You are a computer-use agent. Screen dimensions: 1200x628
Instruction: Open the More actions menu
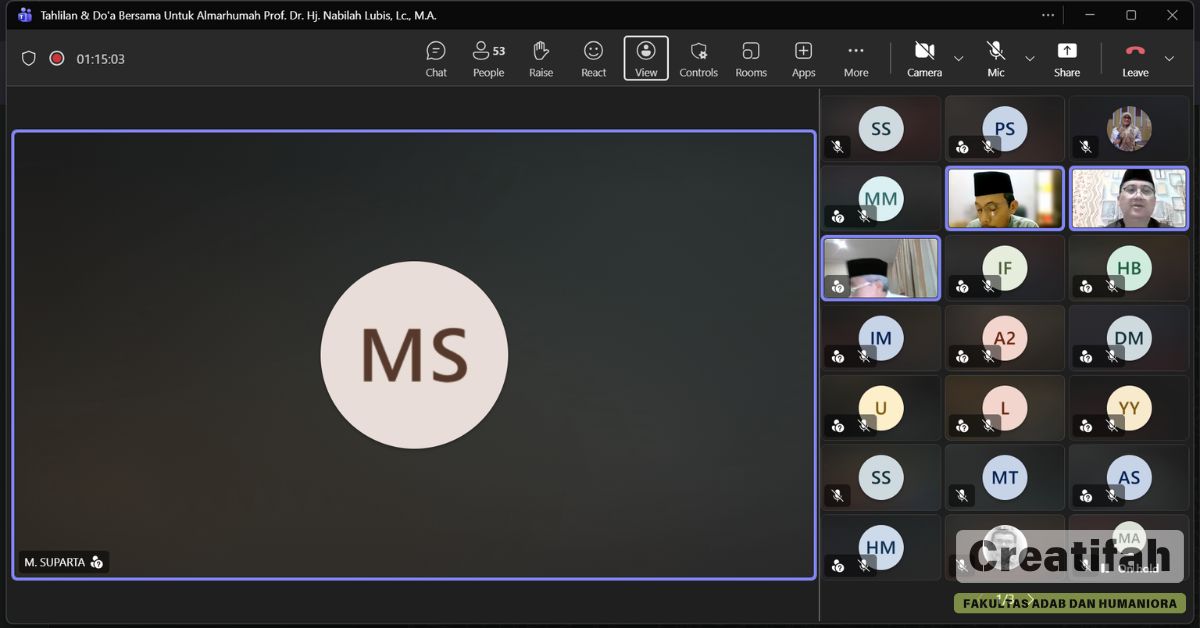856,58
